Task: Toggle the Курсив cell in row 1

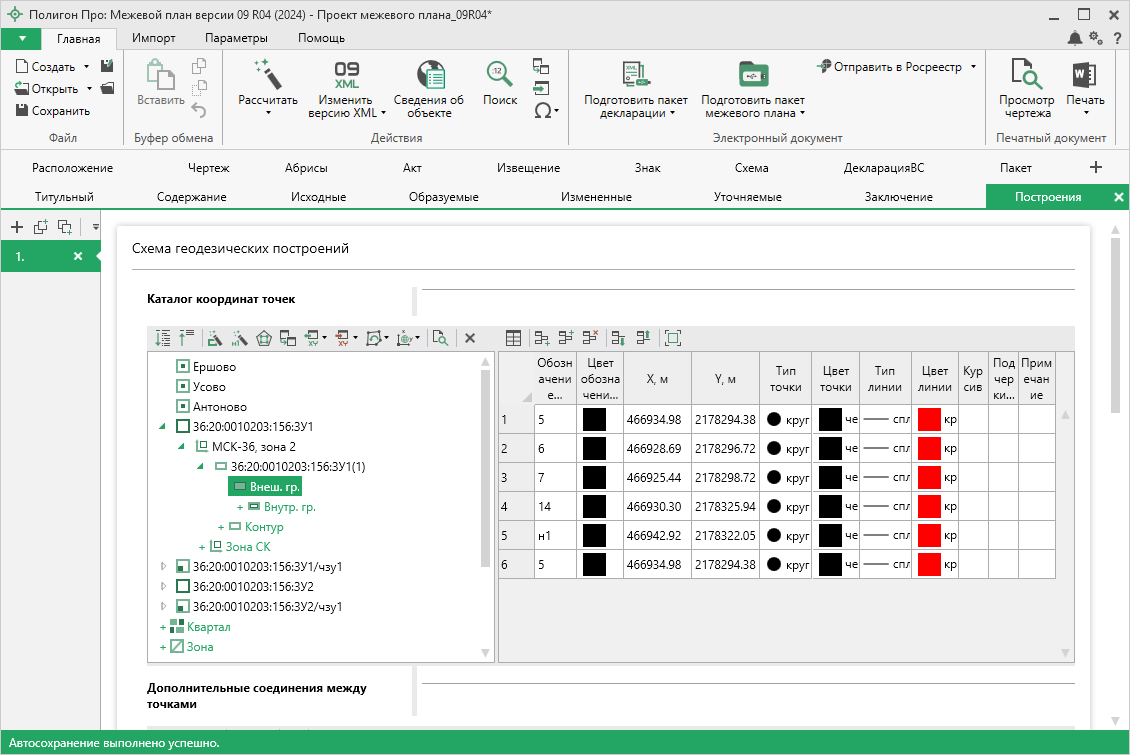Action: (x=972, y=420)
